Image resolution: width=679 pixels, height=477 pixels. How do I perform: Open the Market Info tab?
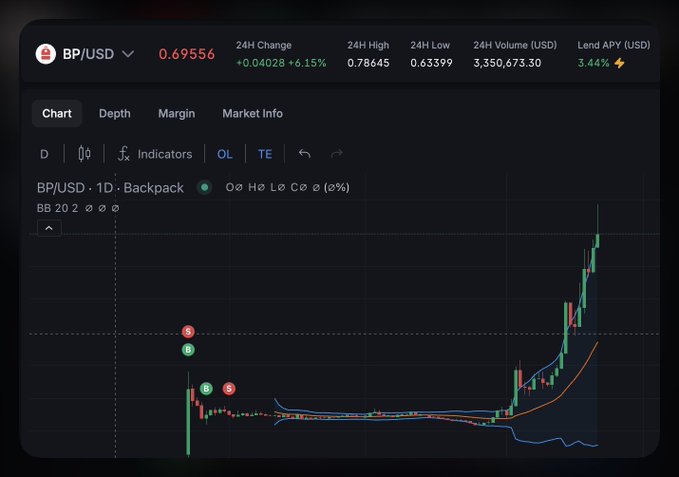(x=252, y=113)
